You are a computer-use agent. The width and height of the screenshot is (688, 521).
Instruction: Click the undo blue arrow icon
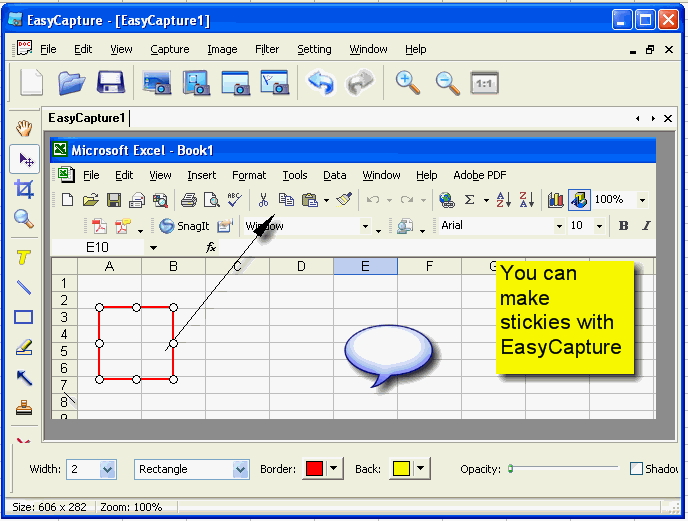click(x=321, y=82)
